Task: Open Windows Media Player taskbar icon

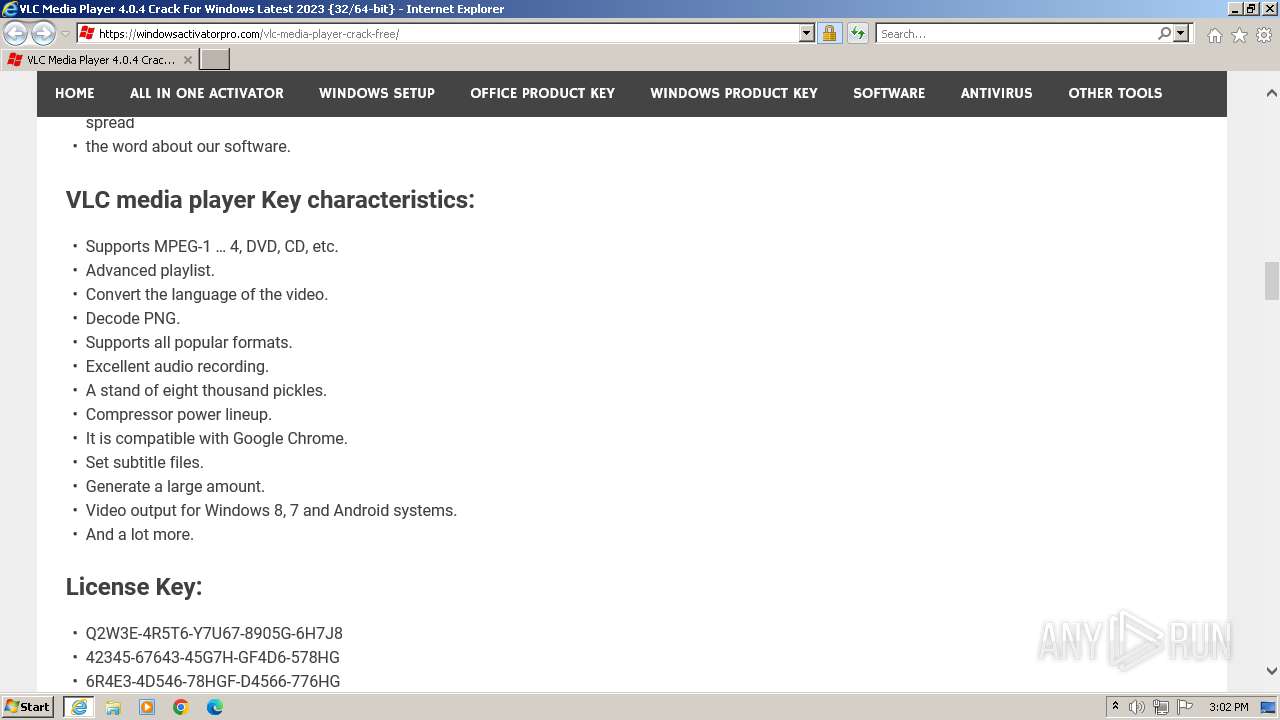Action: (147, 707)
